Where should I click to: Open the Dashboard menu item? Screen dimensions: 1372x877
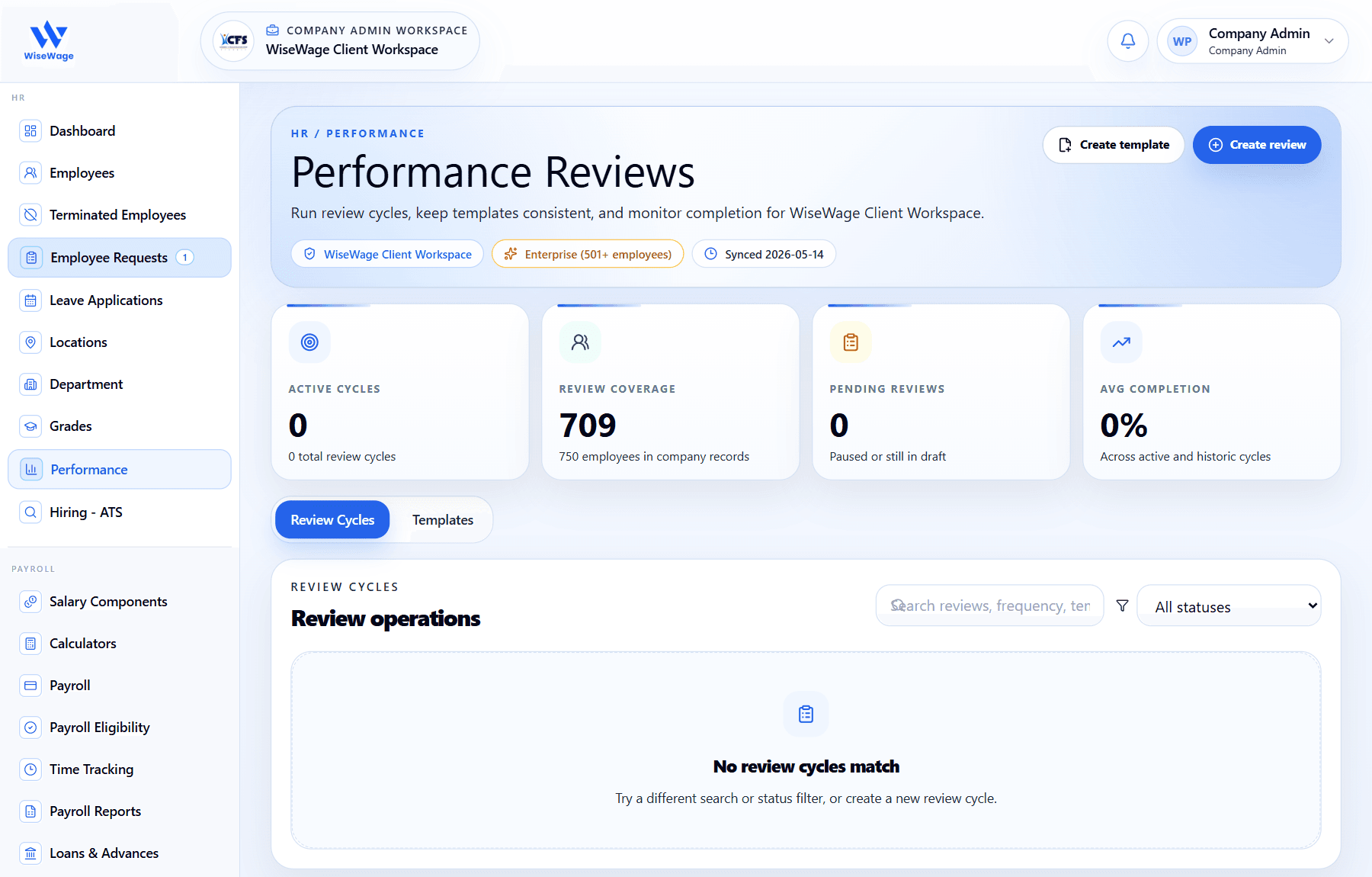point(120,131)
